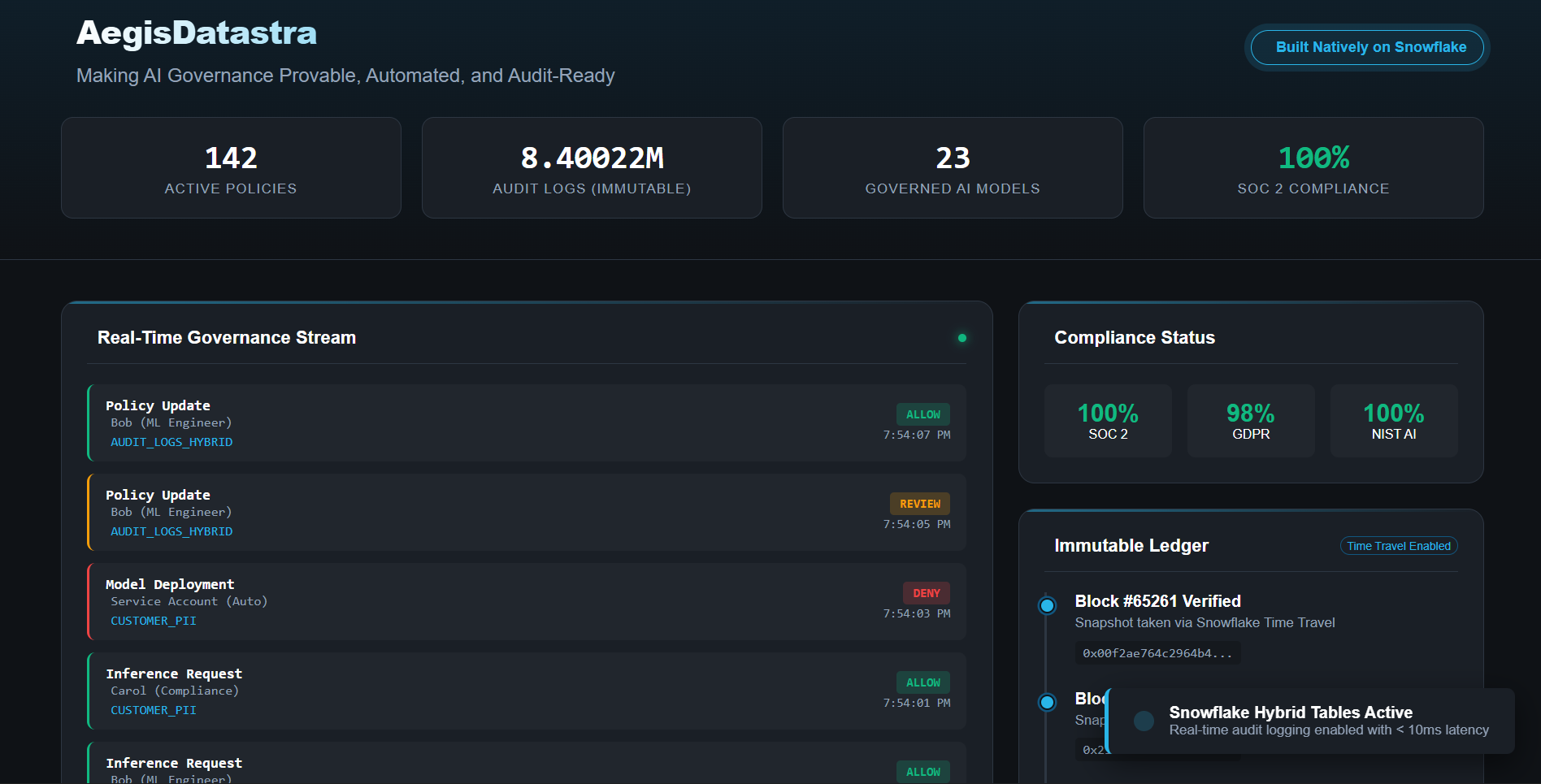Select the verified block marker for Block #65261
Screen dimensions: 1541x784
1047,604
